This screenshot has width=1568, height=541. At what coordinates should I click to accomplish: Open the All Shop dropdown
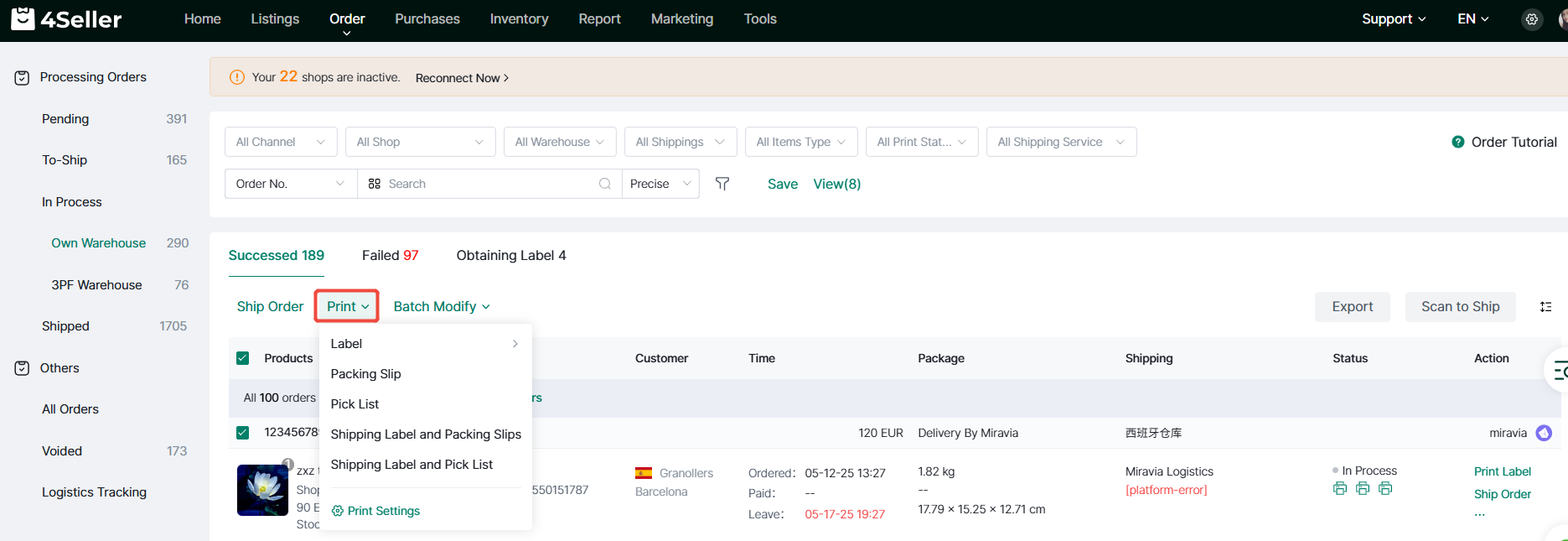click(420, 142)
